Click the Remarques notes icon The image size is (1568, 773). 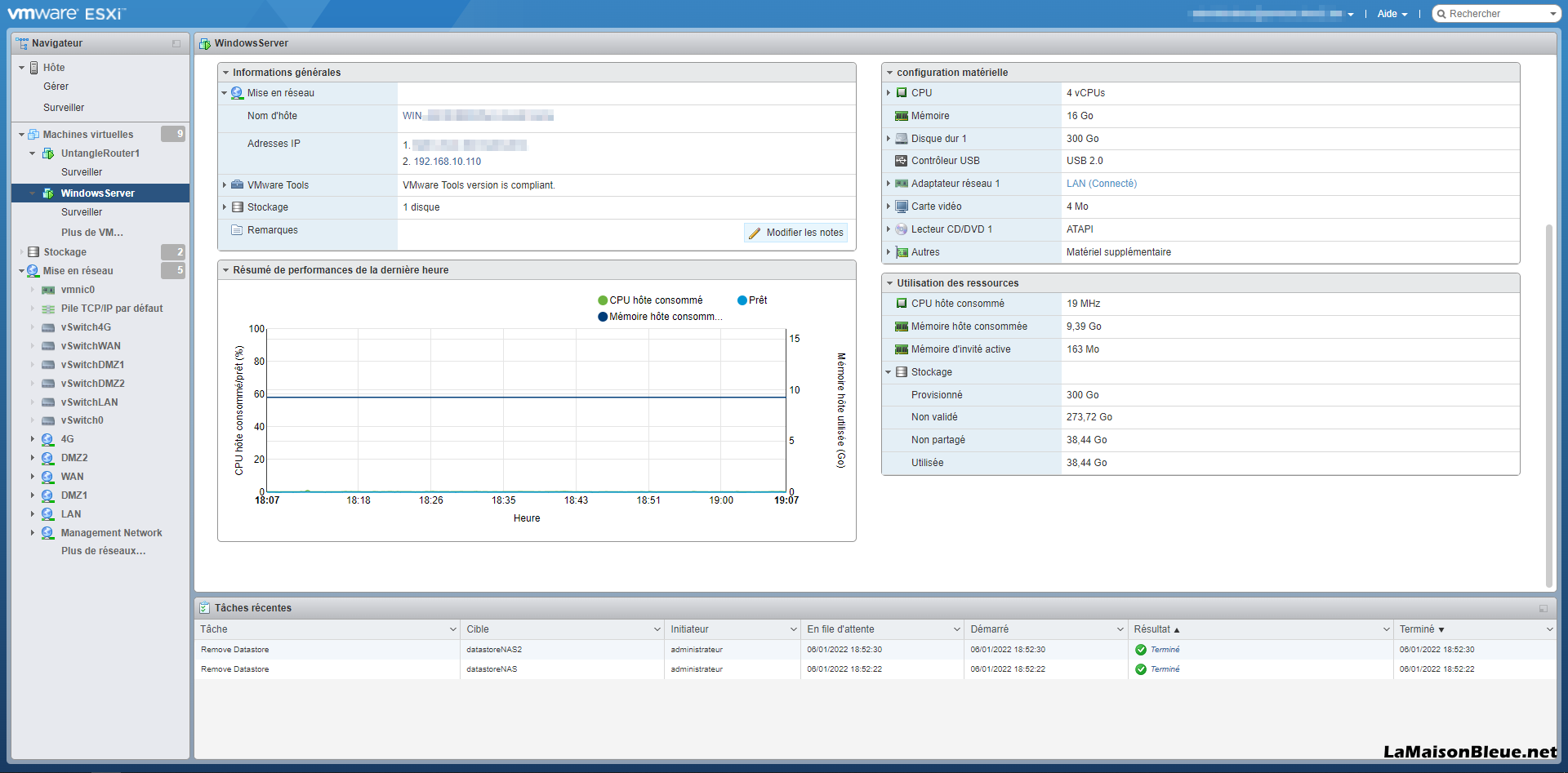(237, 230)
